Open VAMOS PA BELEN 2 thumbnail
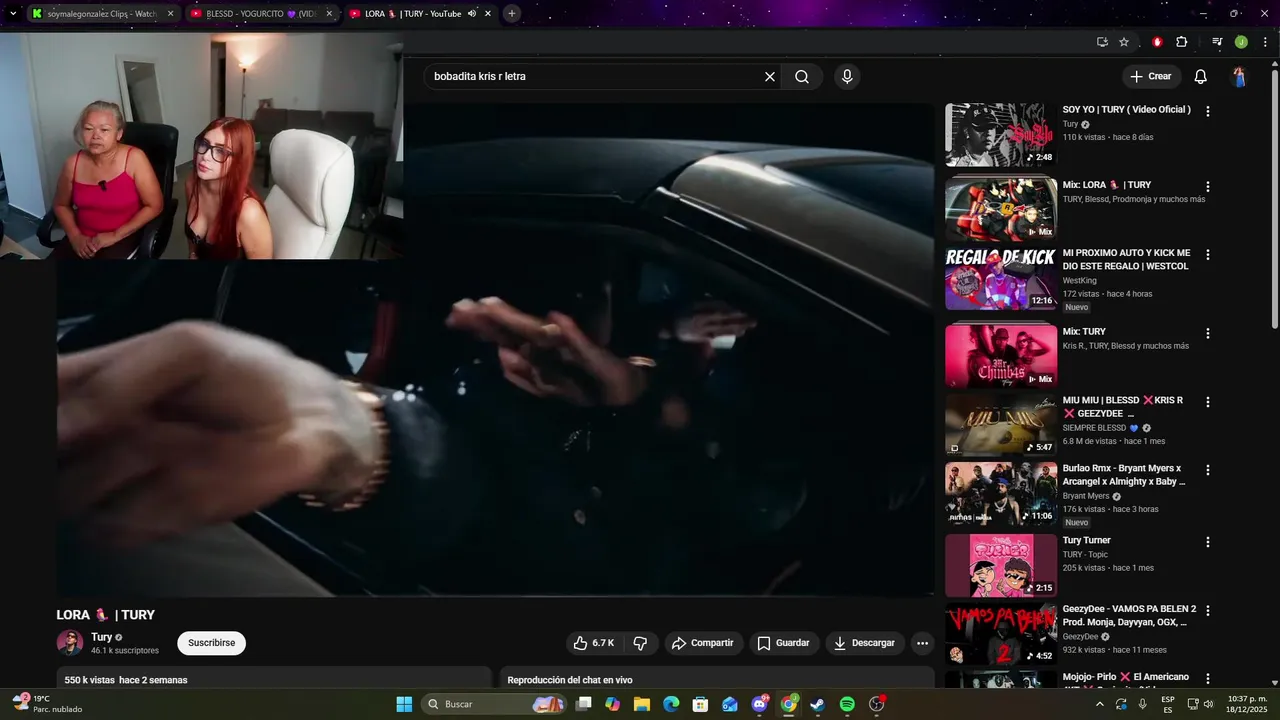This screenshot has height=720, width=1280. click(1001, 634)
